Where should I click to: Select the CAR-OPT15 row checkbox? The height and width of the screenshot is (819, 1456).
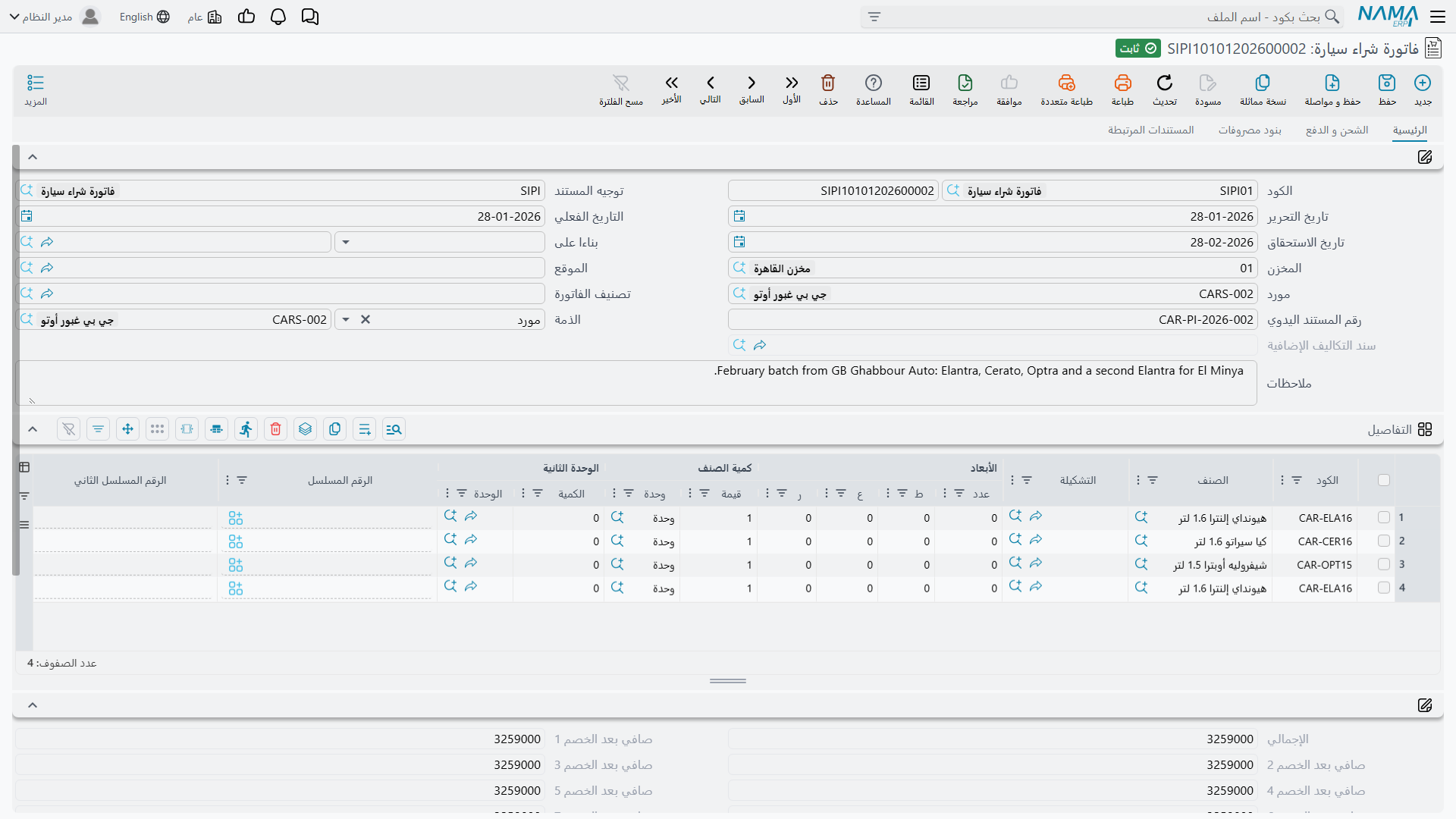coord(1384,564)
